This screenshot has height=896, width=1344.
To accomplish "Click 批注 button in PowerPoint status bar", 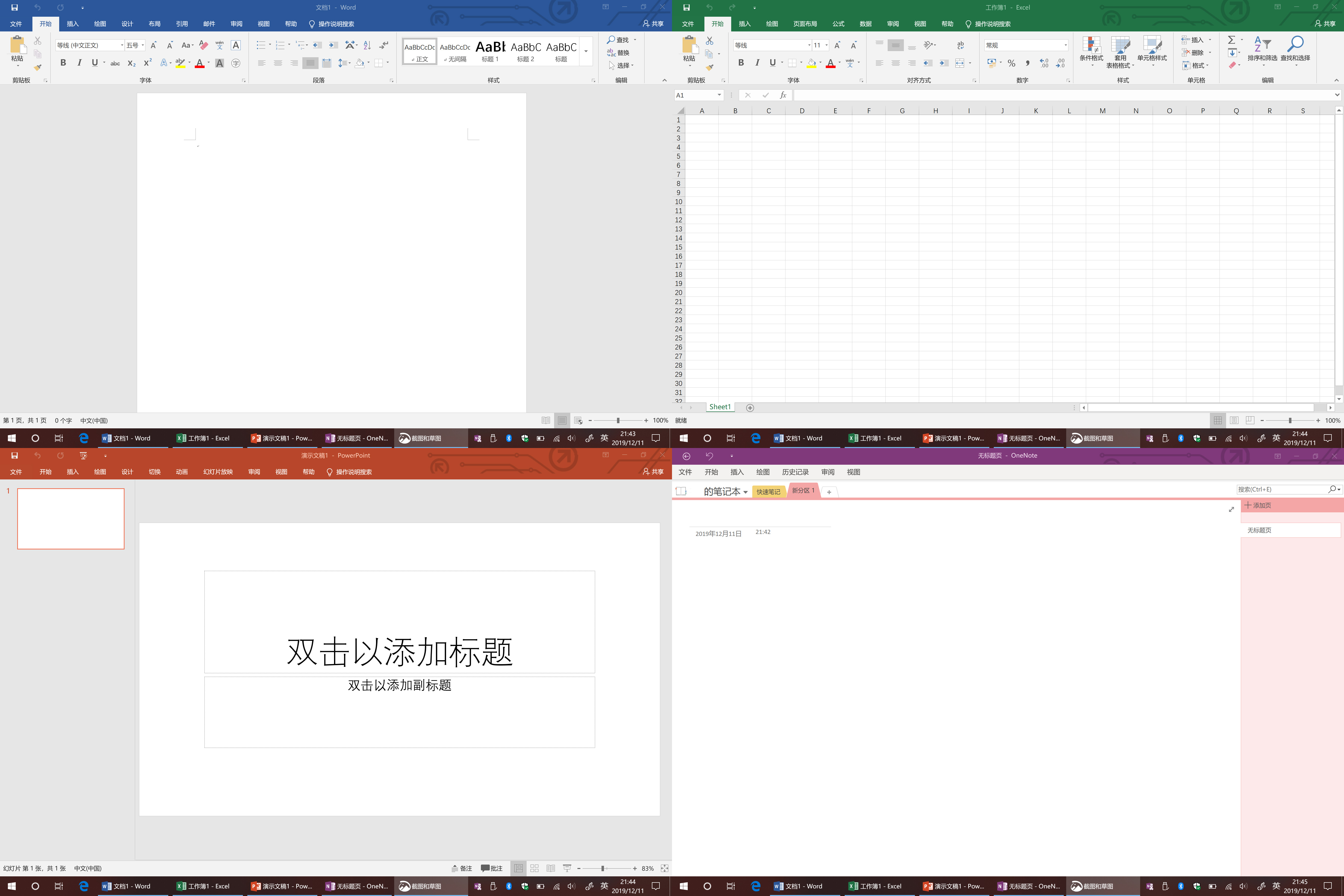I will (x=491, y=868).
